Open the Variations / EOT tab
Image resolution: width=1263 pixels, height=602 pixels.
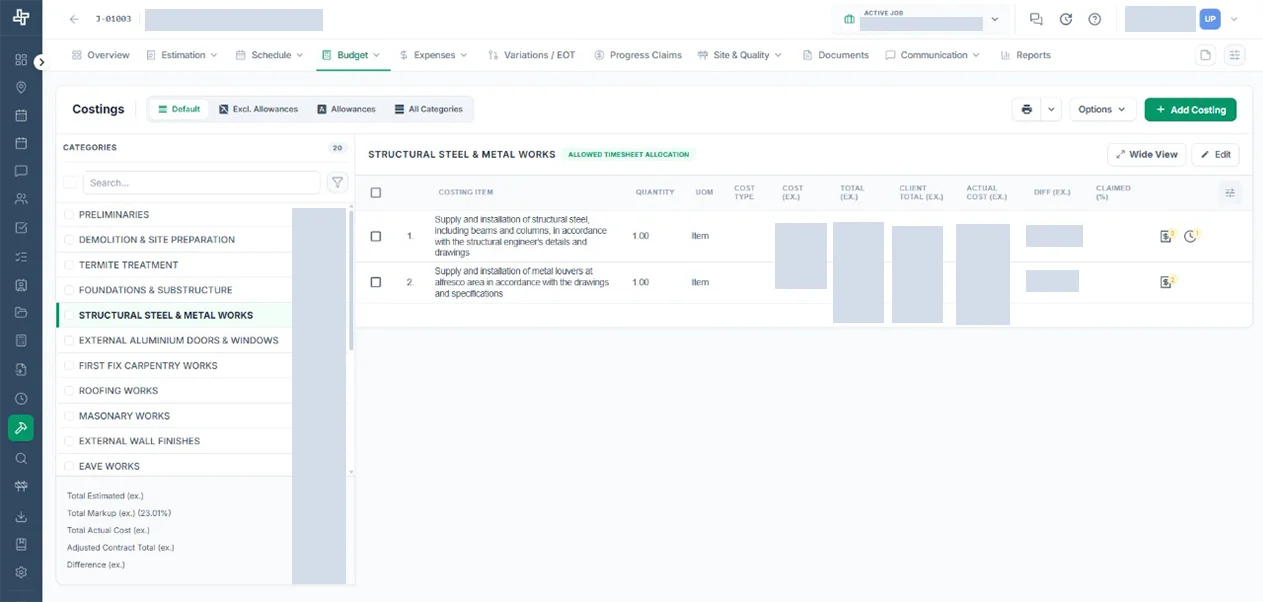532,55
